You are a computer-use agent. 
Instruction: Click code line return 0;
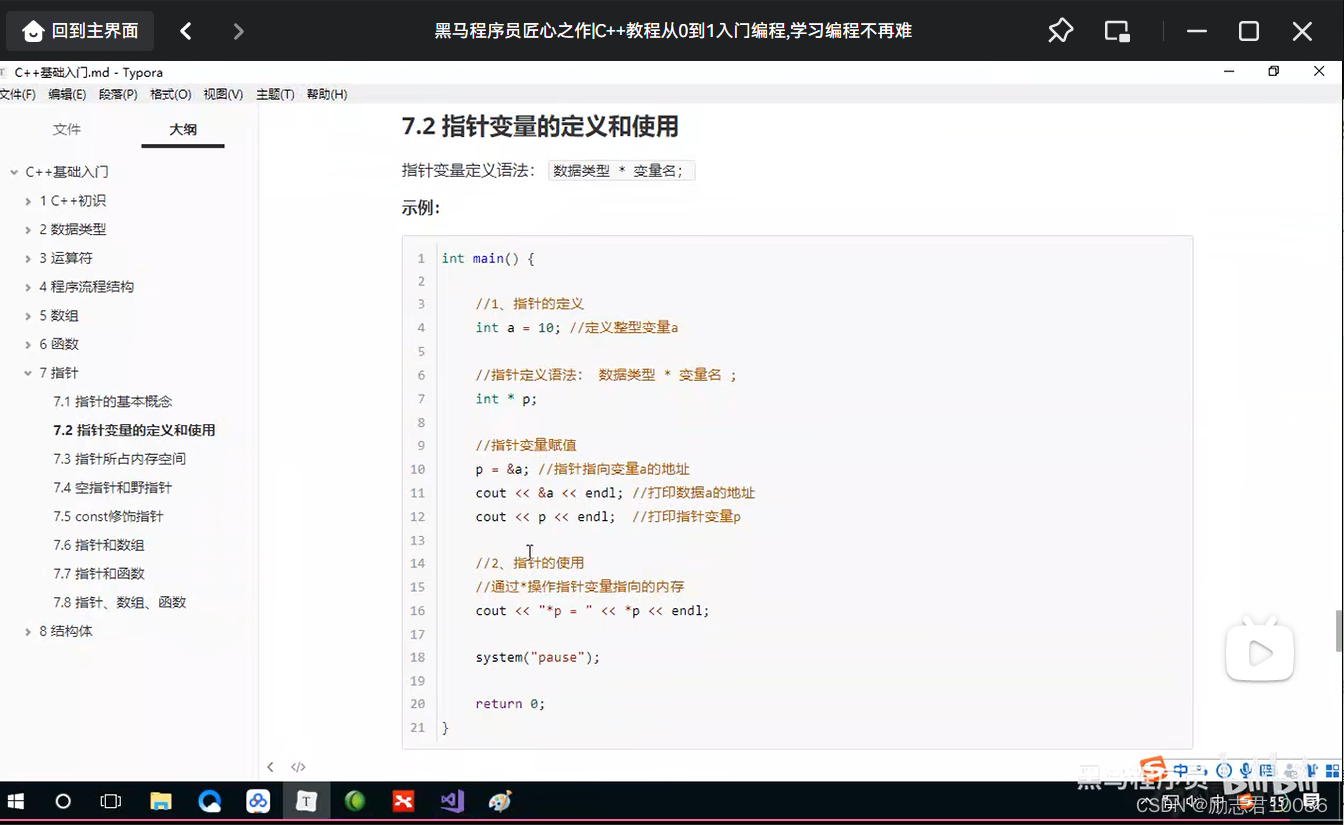[510, 704]
